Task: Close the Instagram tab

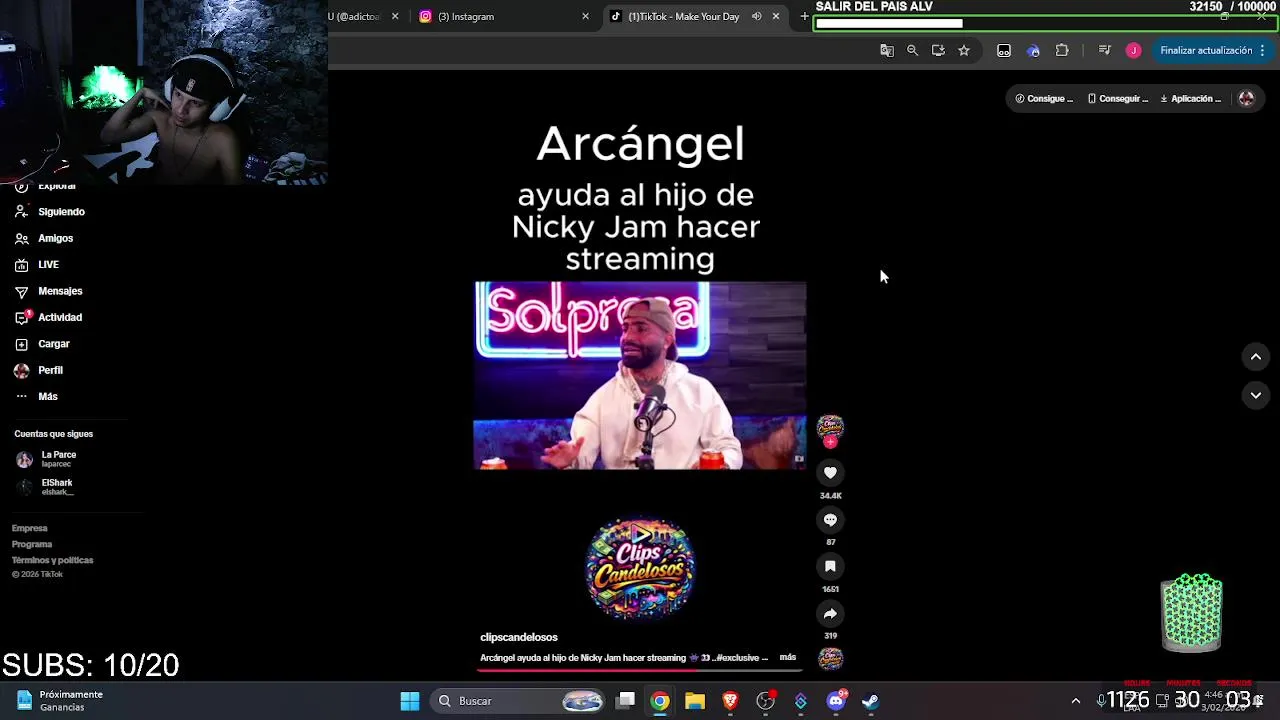Action: coord(586,16)
